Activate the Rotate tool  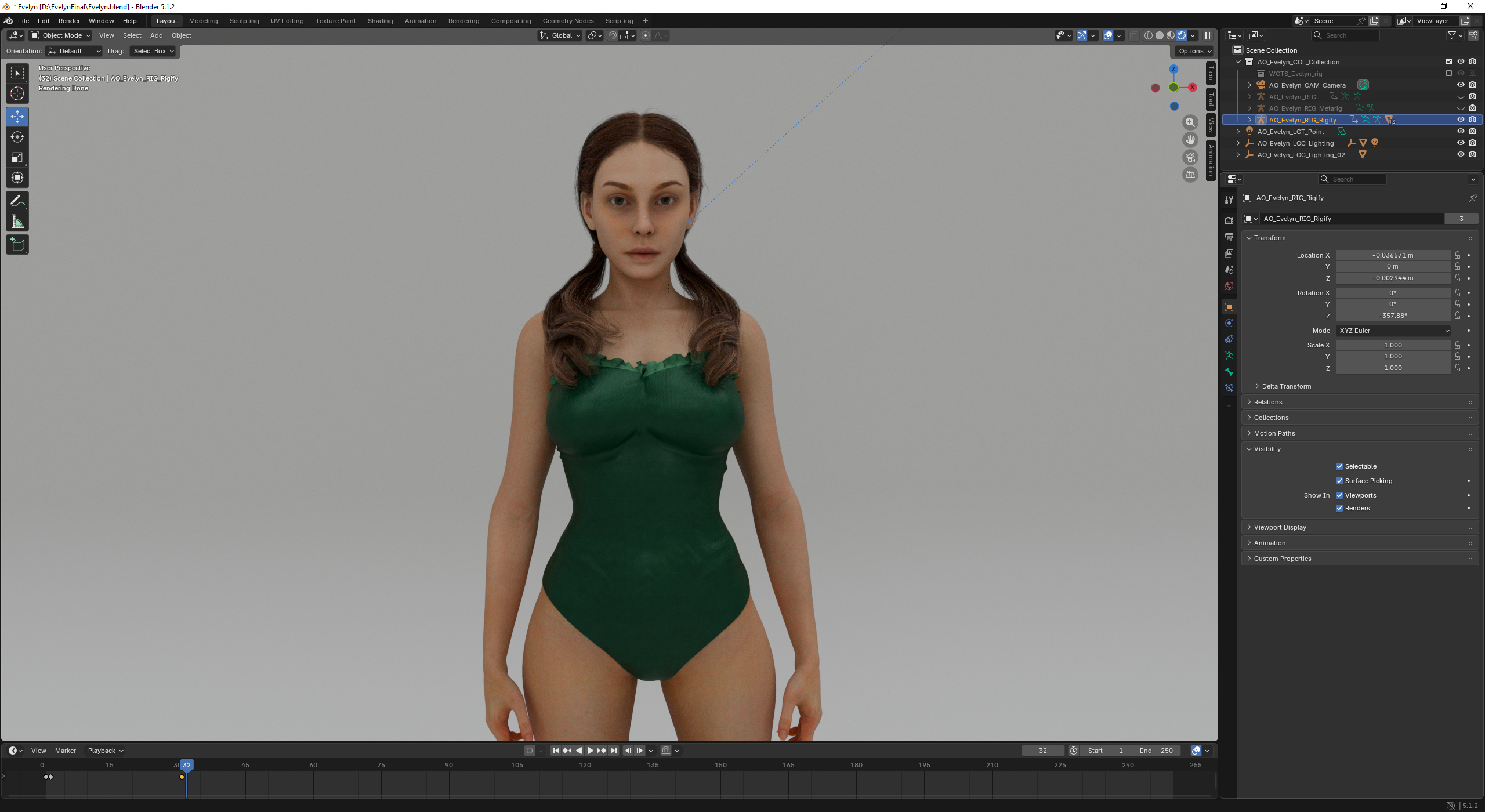[x=17, y=137]
